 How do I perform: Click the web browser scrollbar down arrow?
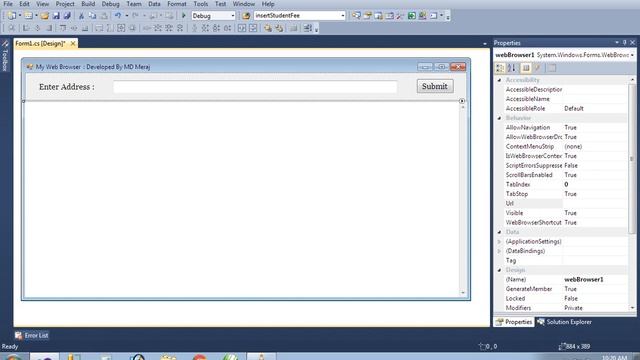(x=462, y=292)
